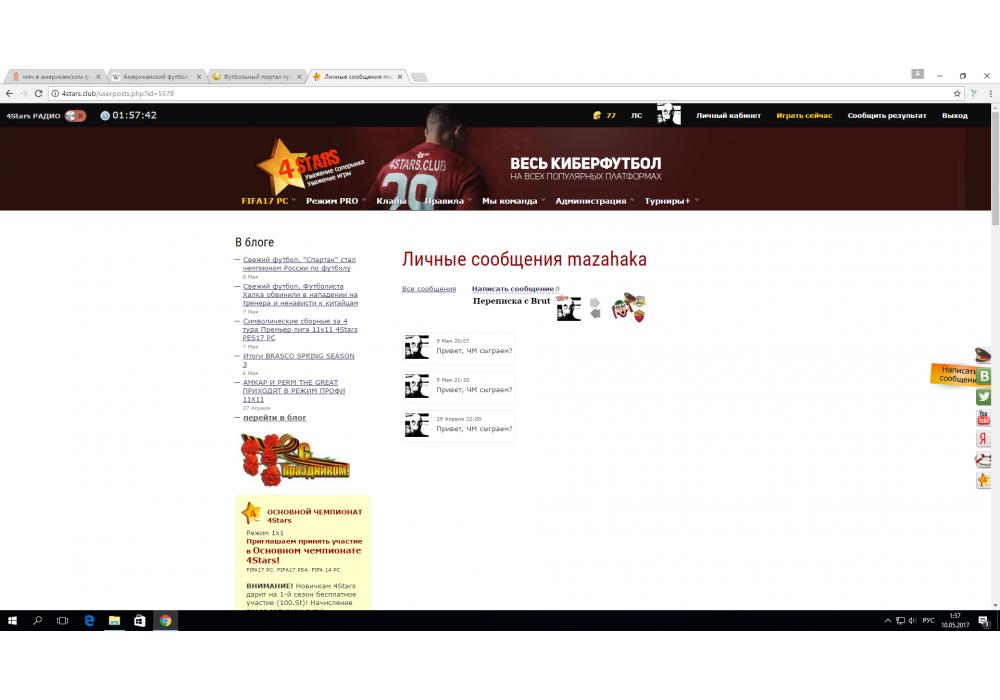1000x700 pixels.
Task: Close the Личные сообщения tab
Action: (x=400, y=77)
